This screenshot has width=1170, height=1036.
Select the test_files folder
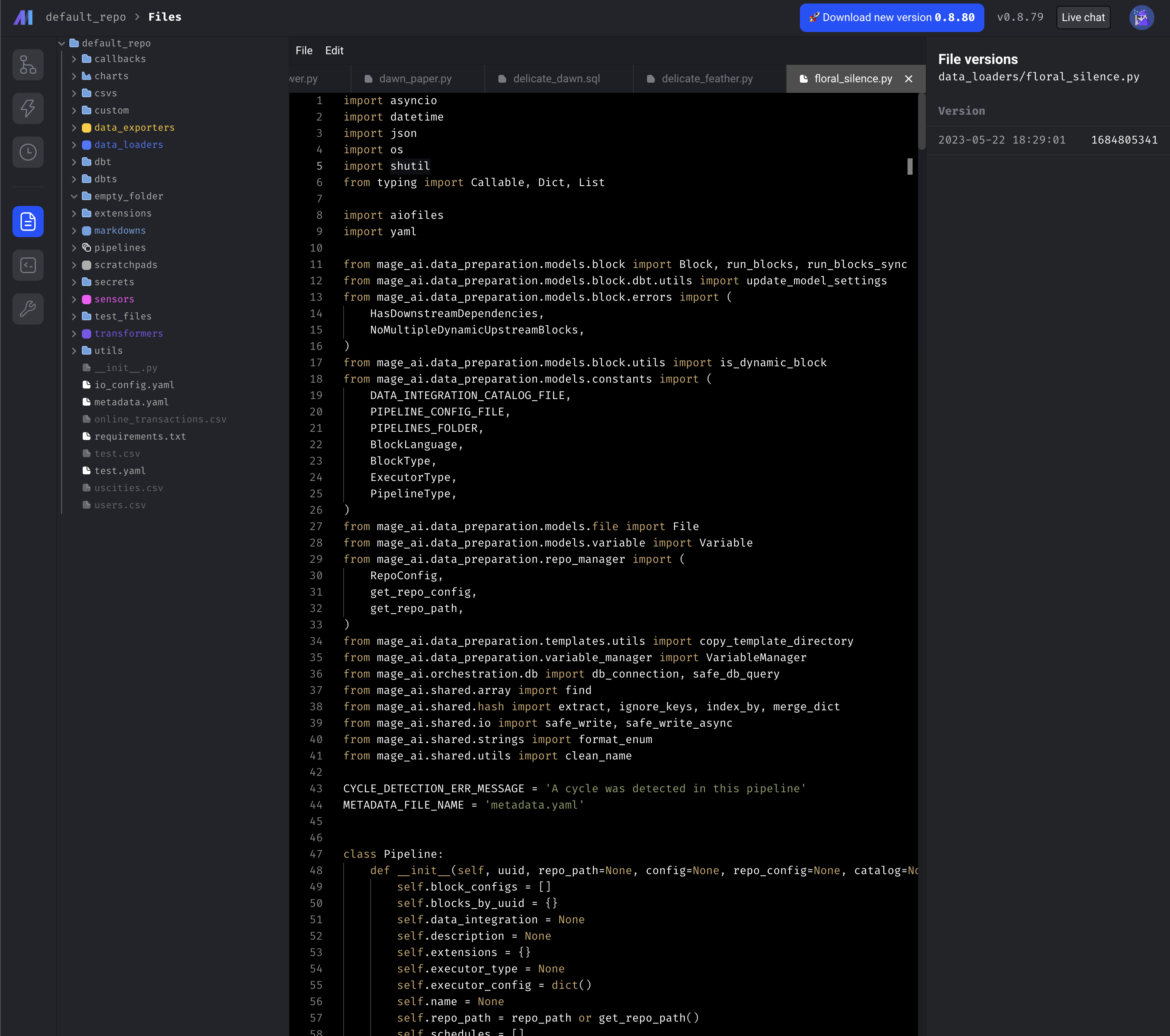(x=123, y=316)
